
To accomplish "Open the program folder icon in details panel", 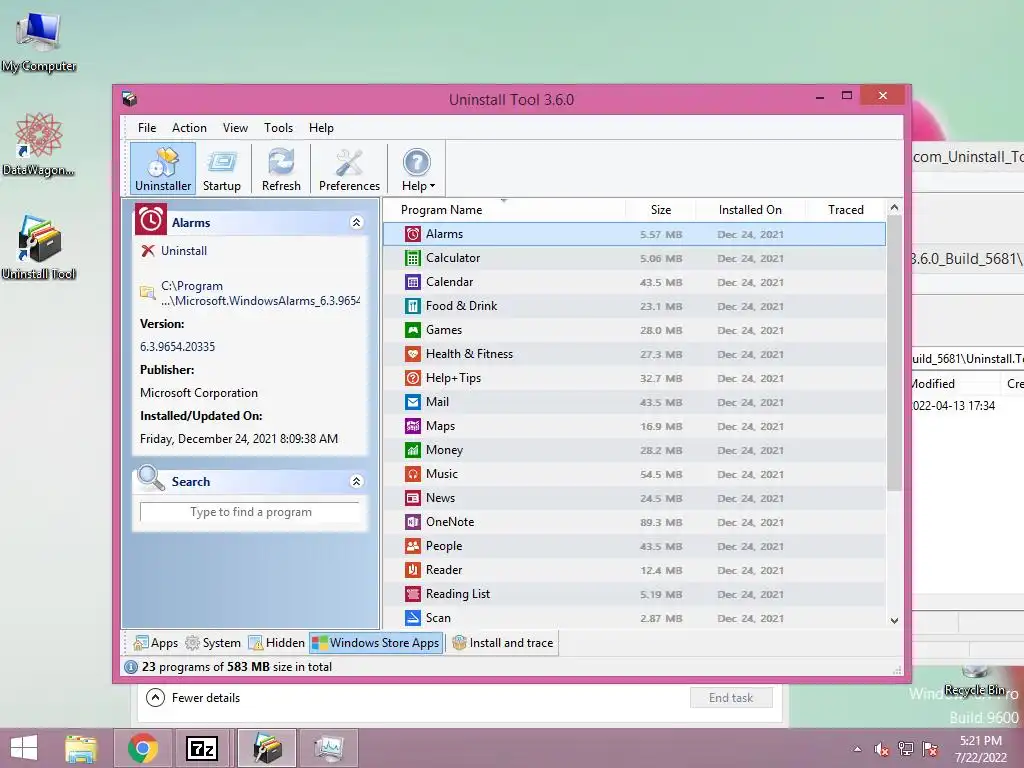I will coord(148,293).
